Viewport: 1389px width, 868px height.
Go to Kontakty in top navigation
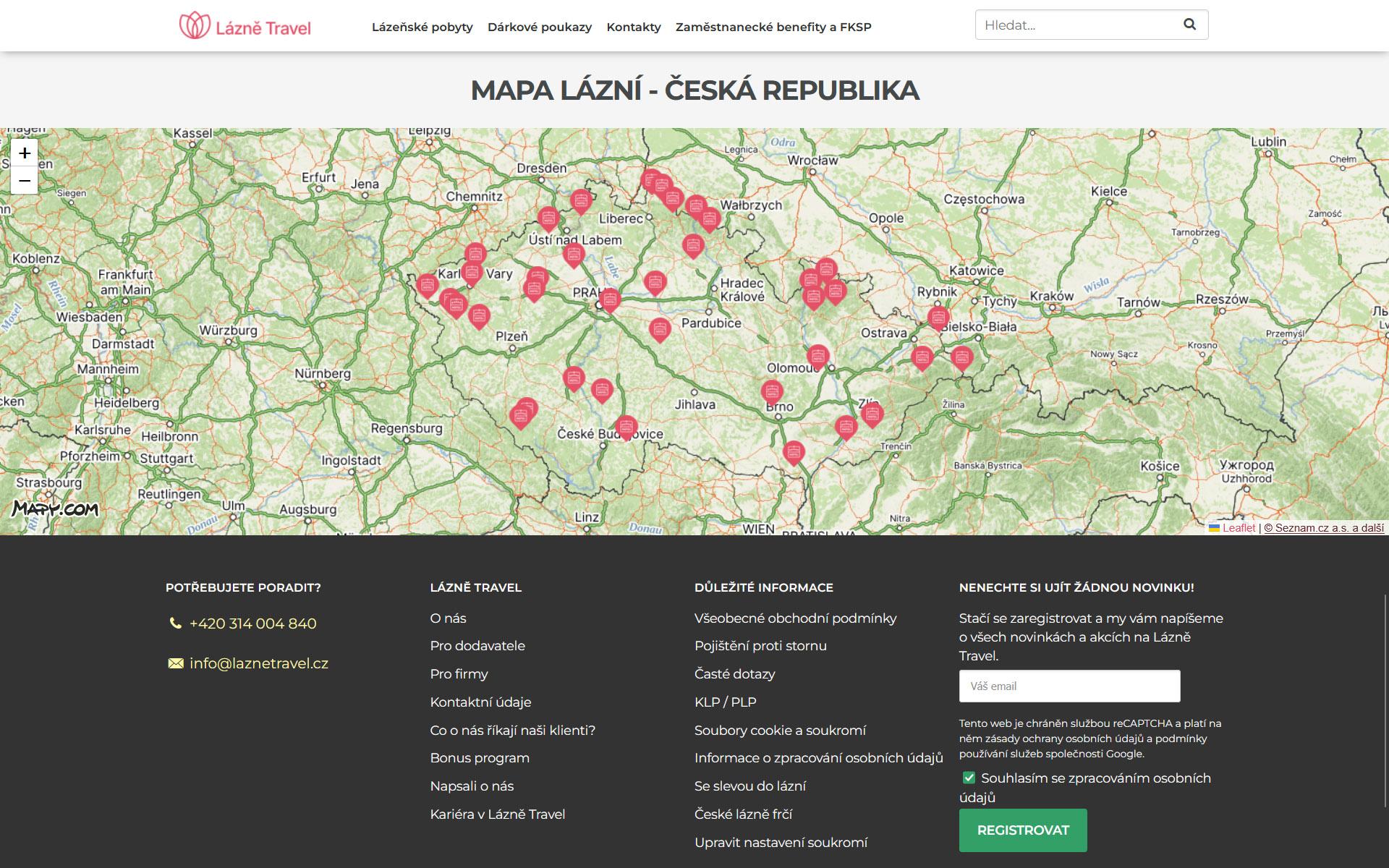[633, 27]
